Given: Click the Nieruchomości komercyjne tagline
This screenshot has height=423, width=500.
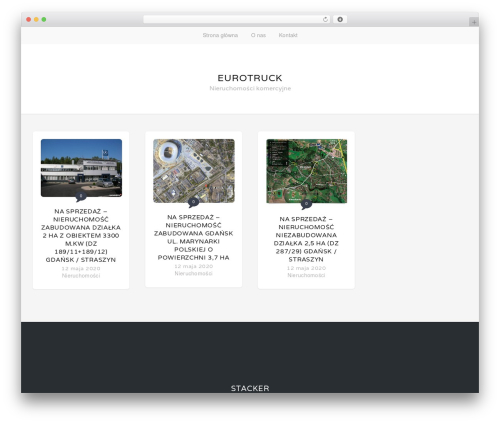Looking at the screenshot, I should 250,88.
